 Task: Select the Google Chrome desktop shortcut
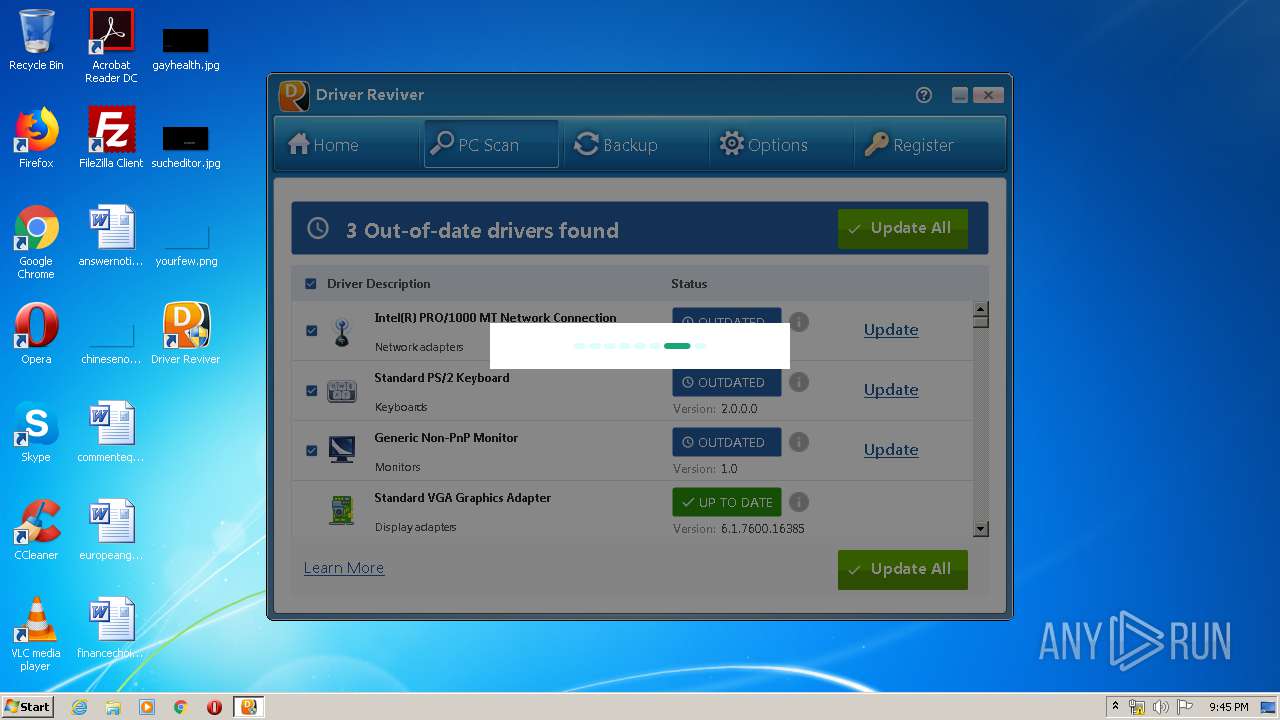click(36, 242)
